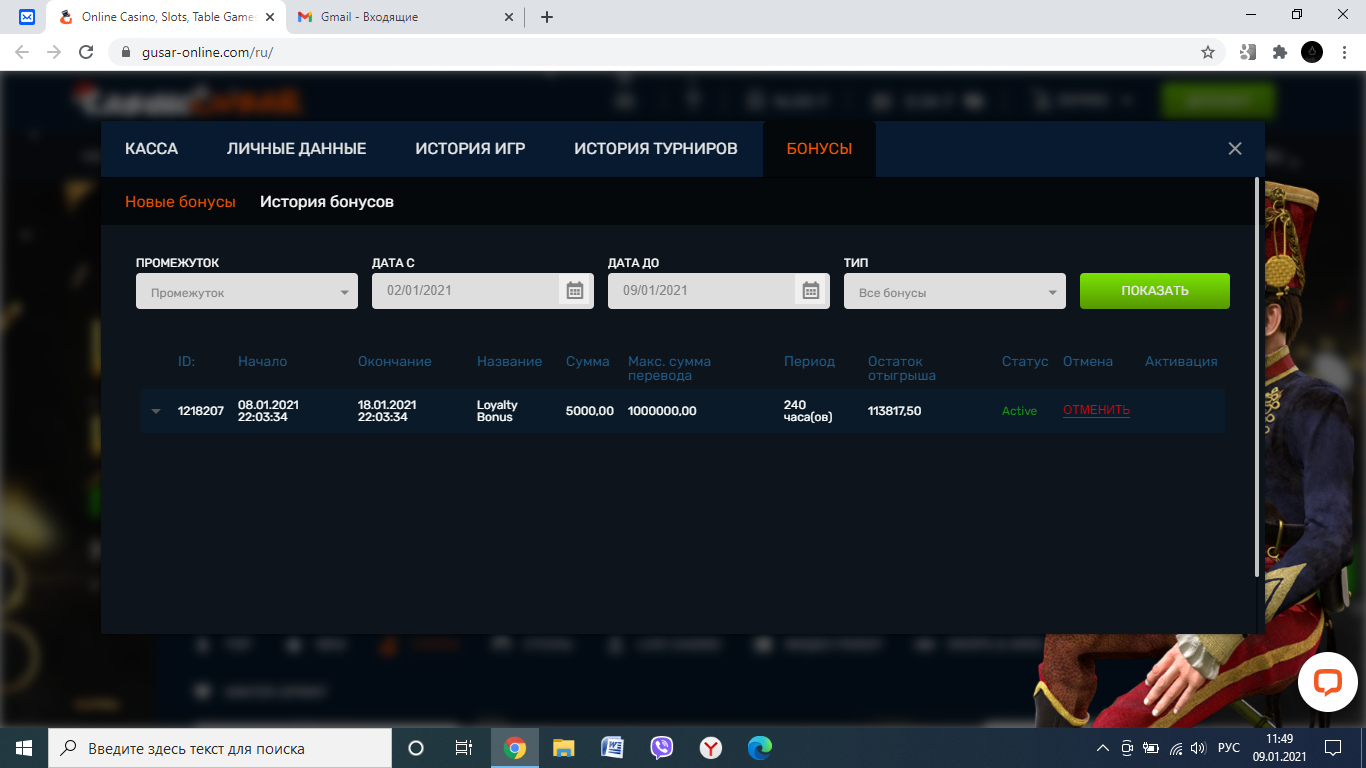Image resolution: width=1366 pixels, height=768 pixels.
Task: Open Microsoft Word from the taskbar
Action: [612, 748]
